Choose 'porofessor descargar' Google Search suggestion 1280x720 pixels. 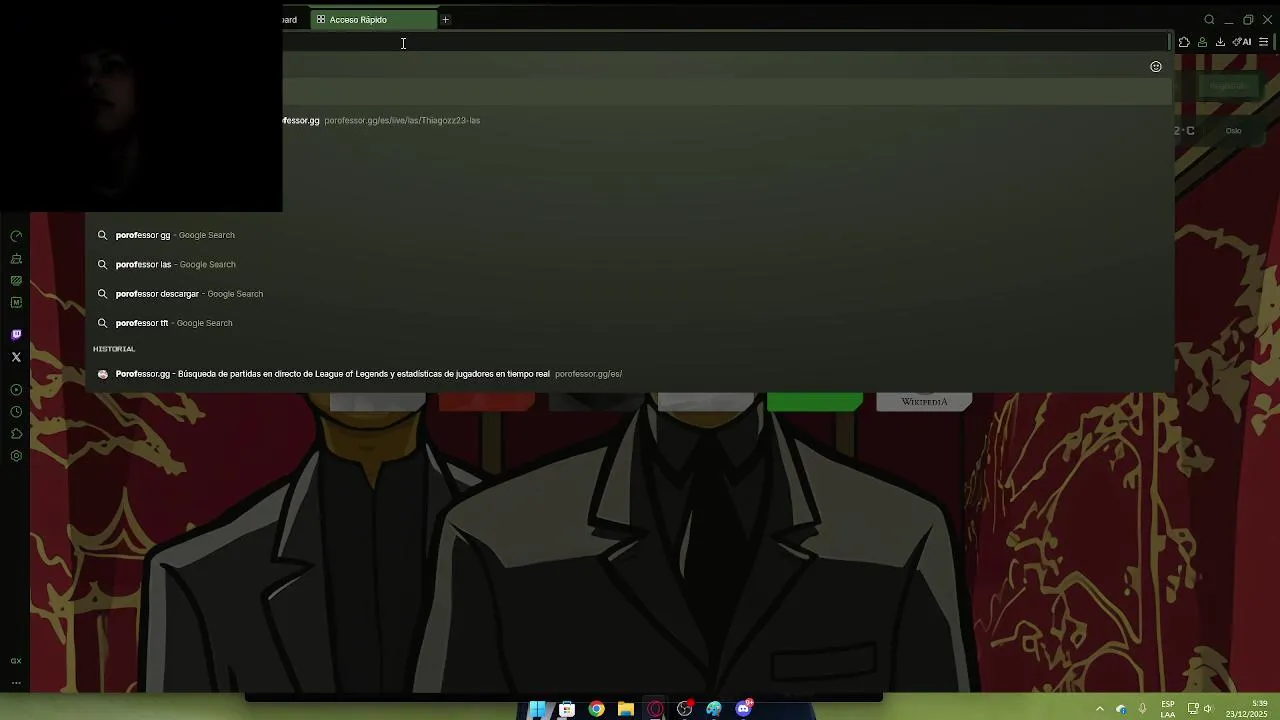[x=630, y=294]
